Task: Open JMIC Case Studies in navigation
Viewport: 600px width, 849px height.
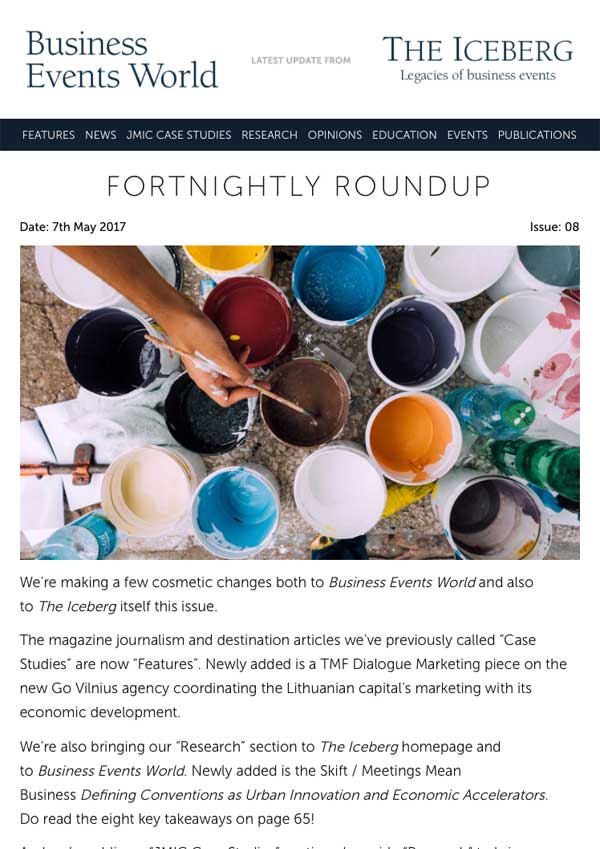Action: pyautogui.click(x=179, y=135)
